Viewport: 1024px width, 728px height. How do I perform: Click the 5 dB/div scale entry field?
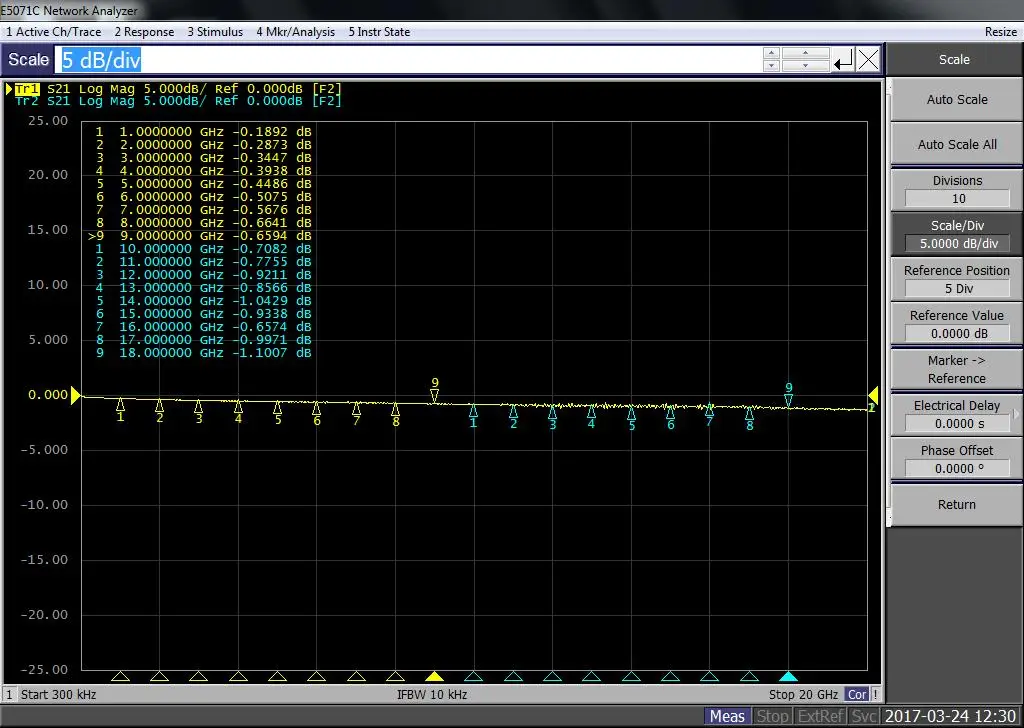coord(409,60)
